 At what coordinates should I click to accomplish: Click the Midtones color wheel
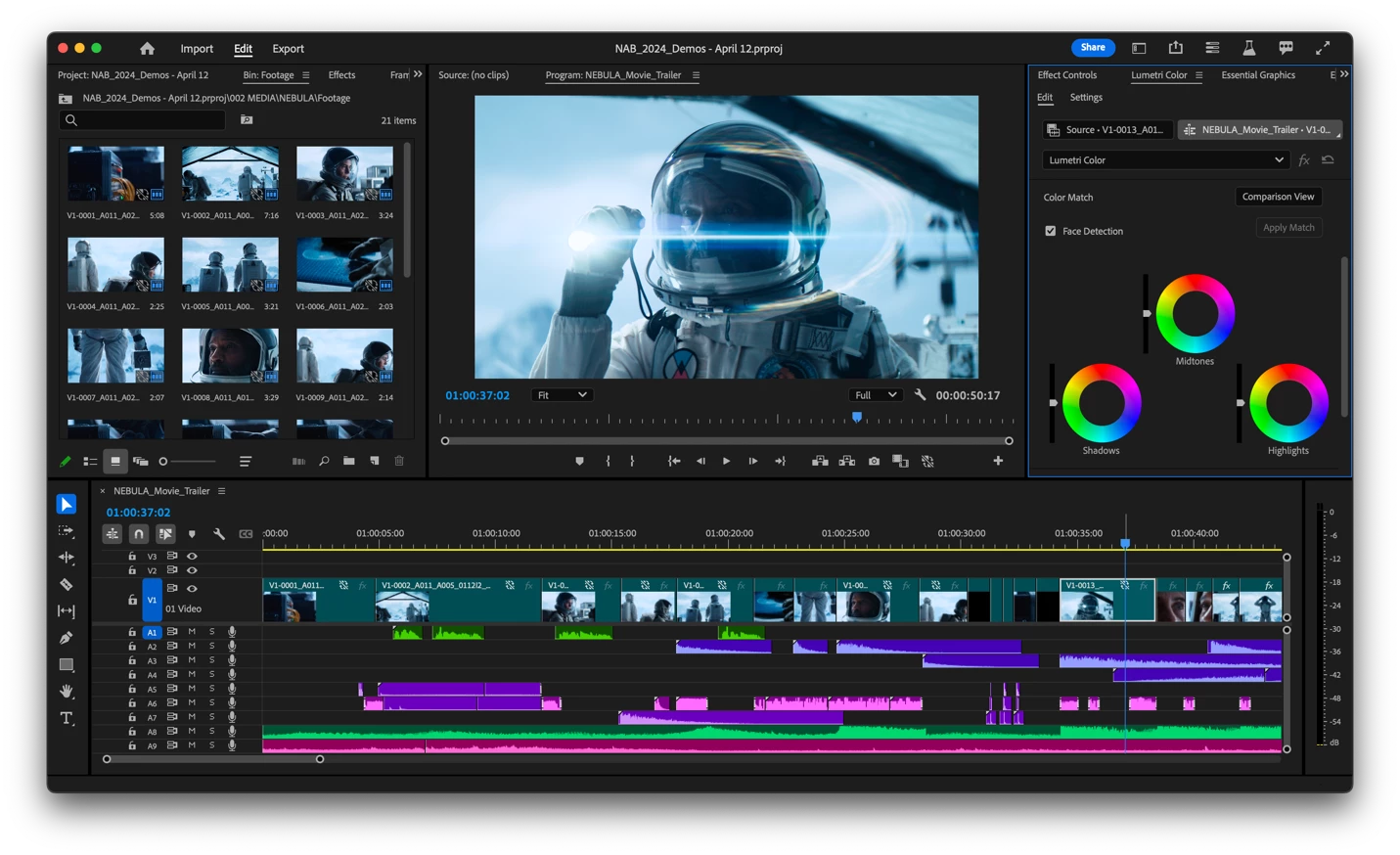1195,314
